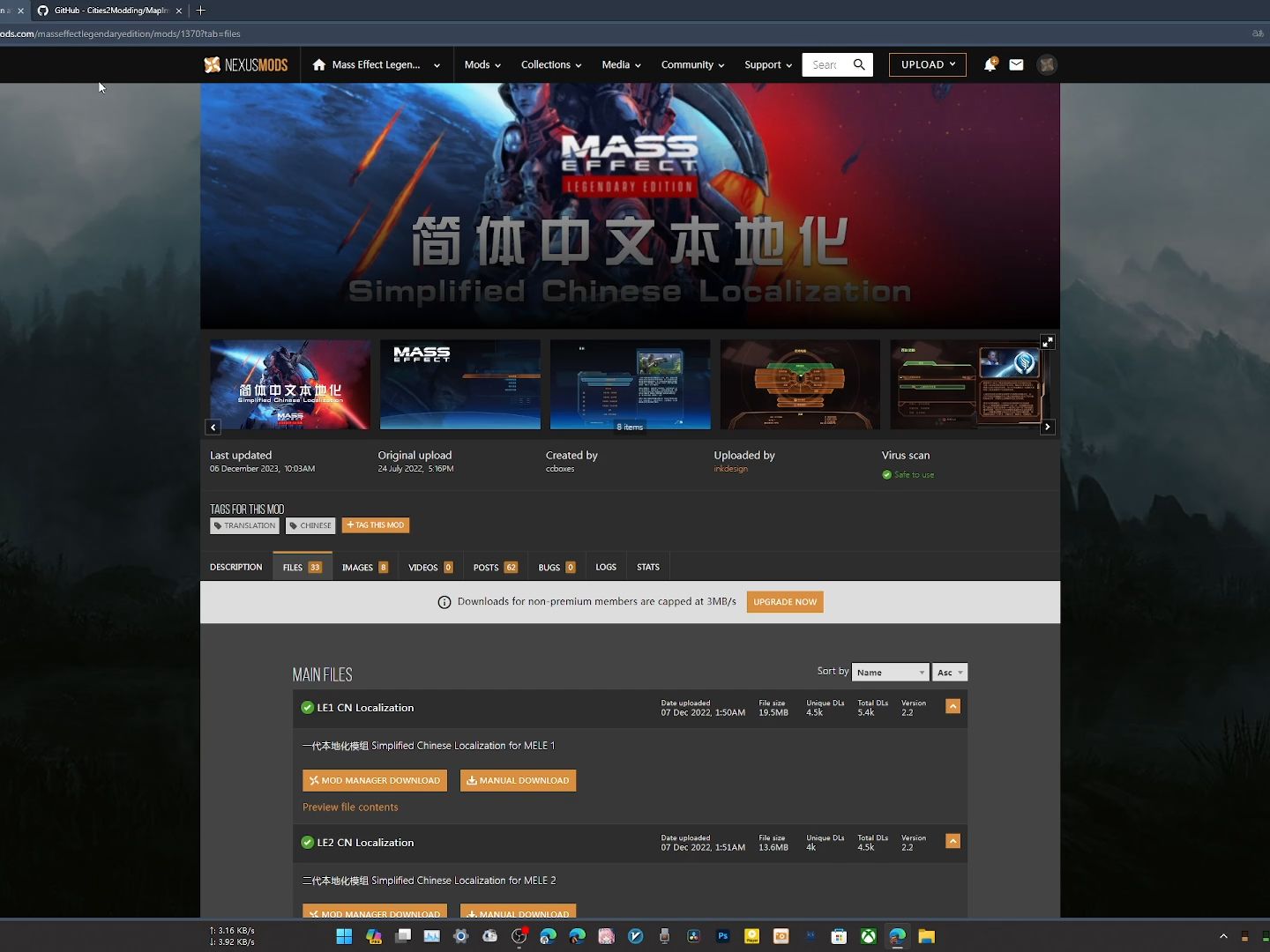Expand the Community menu
1270x952 pixels.
692,64
